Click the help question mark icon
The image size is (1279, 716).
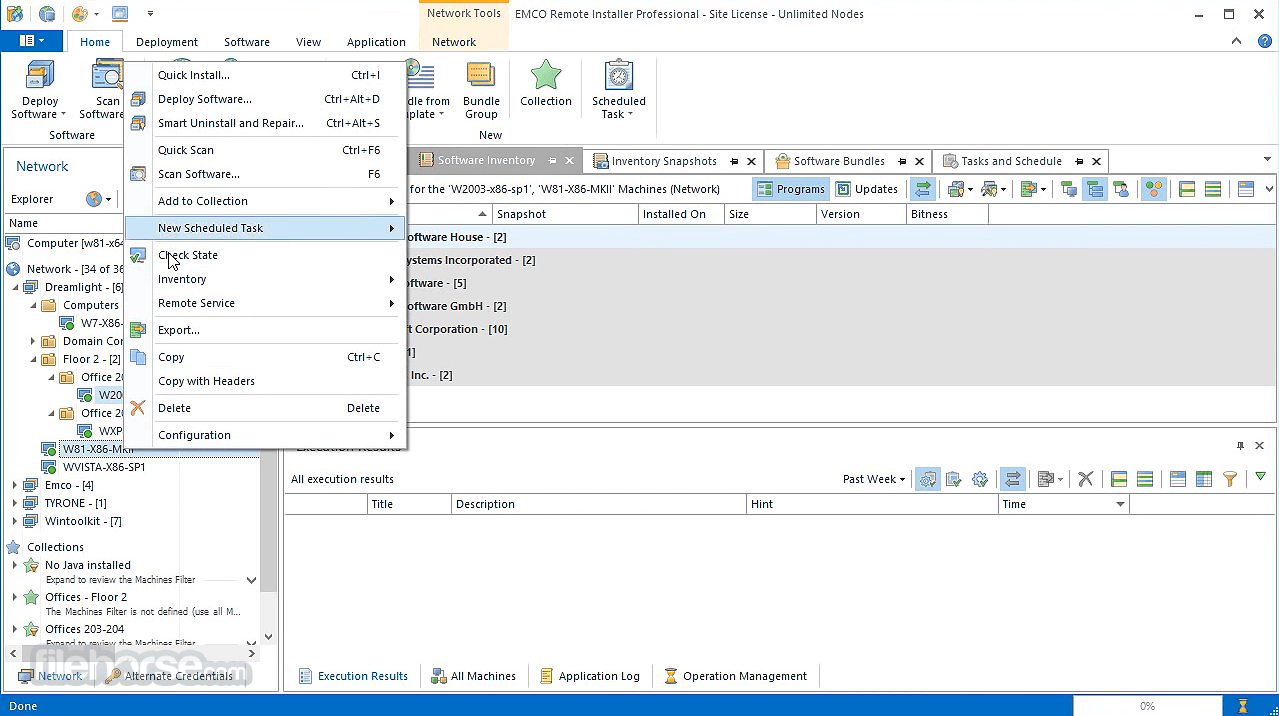pos(1263,41)
